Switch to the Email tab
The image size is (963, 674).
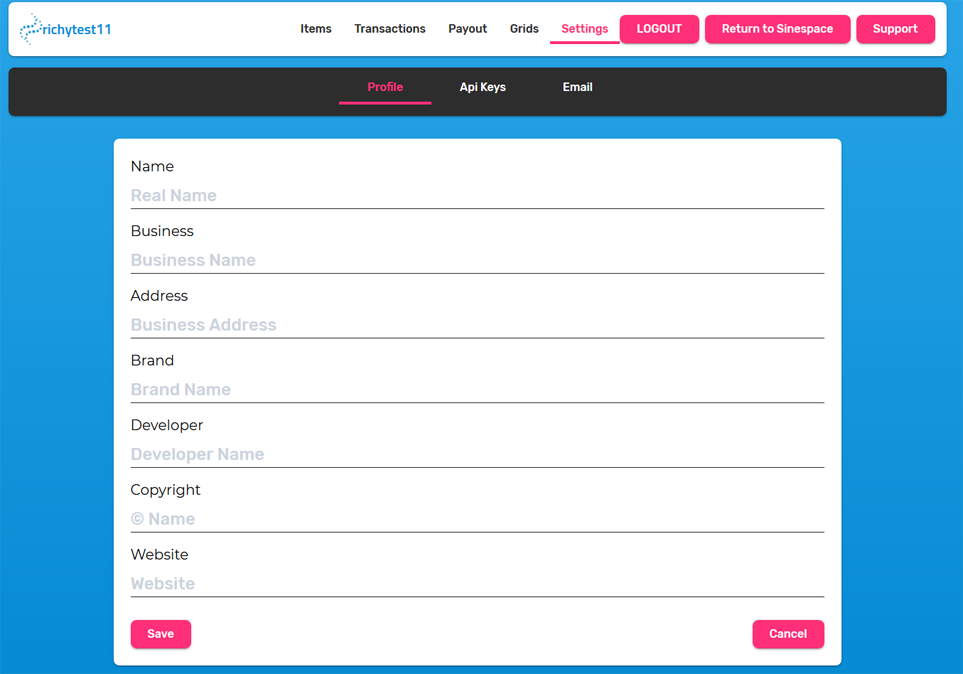click(577, 87)
